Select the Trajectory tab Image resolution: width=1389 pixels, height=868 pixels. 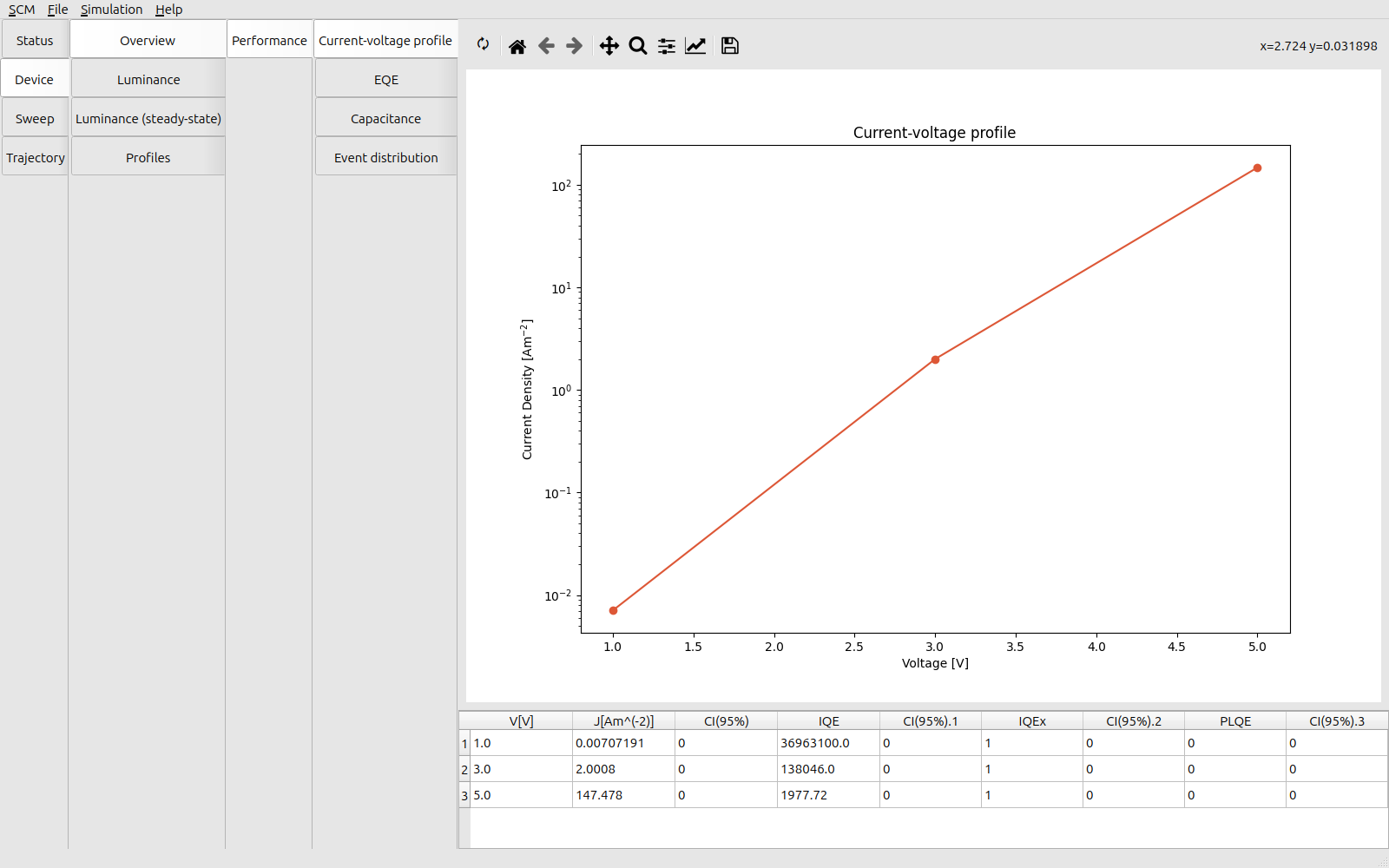point(36,158)
